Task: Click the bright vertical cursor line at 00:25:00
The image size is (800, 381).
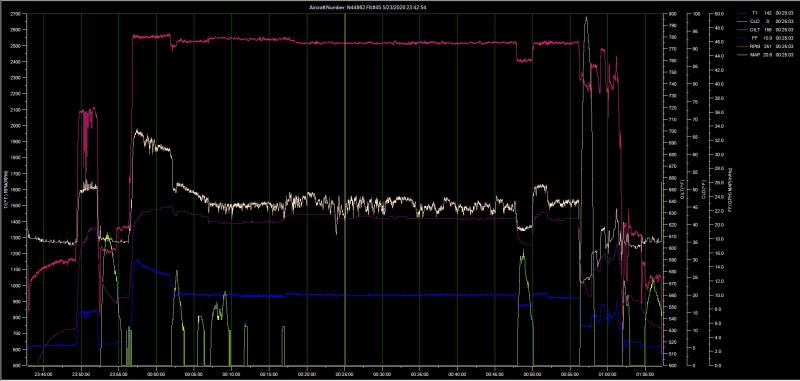Action: pos(345,190)
